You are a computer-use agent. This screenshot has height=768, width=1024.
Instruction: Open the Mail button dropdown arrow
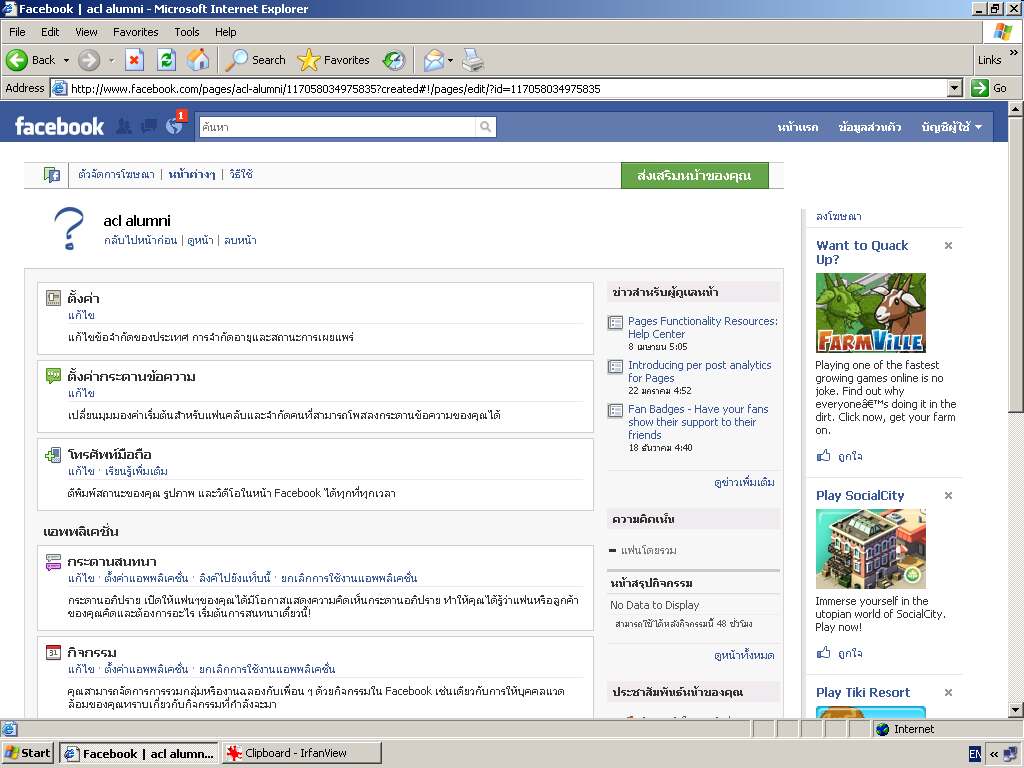[x=450, y=60]
